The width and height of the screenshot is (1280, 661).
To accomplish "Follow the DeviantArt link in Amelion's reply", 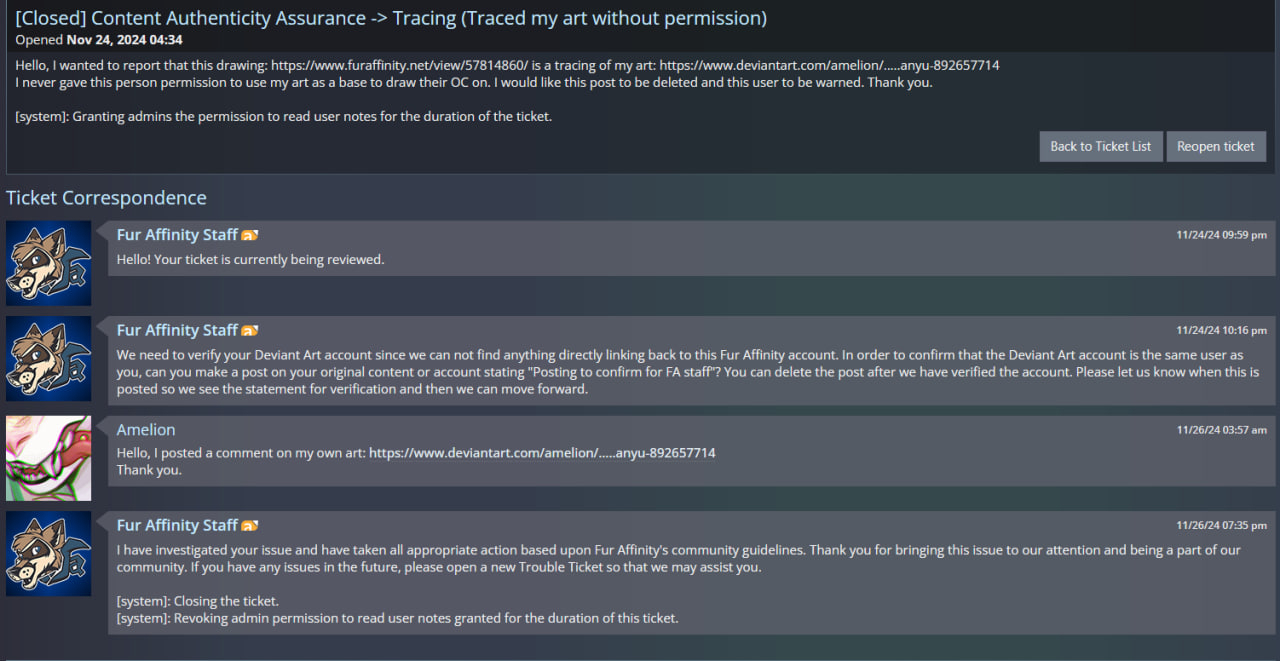I will (x=542, y=453).
